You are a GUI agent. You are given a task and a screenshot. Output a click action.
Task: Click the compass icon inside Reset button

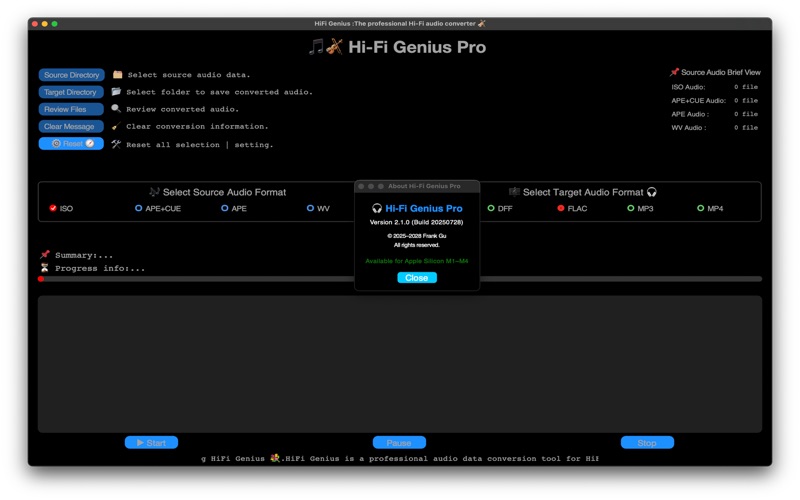tap(90, 144)
